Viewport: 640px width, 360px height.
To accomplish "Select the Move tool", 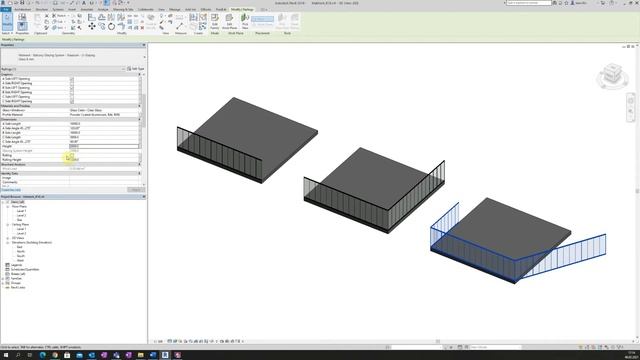I will coord(92,27).
